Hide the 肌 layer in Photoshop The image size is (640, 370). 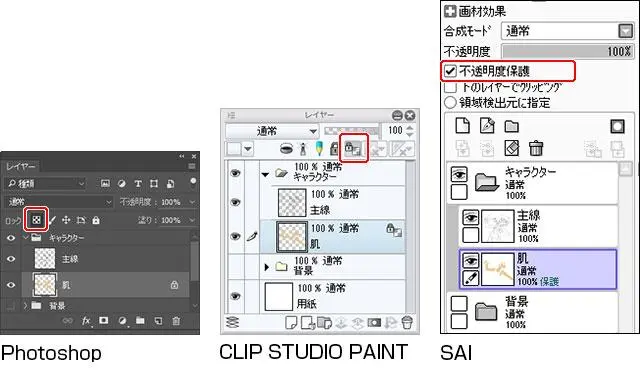(x=11, y=285)
